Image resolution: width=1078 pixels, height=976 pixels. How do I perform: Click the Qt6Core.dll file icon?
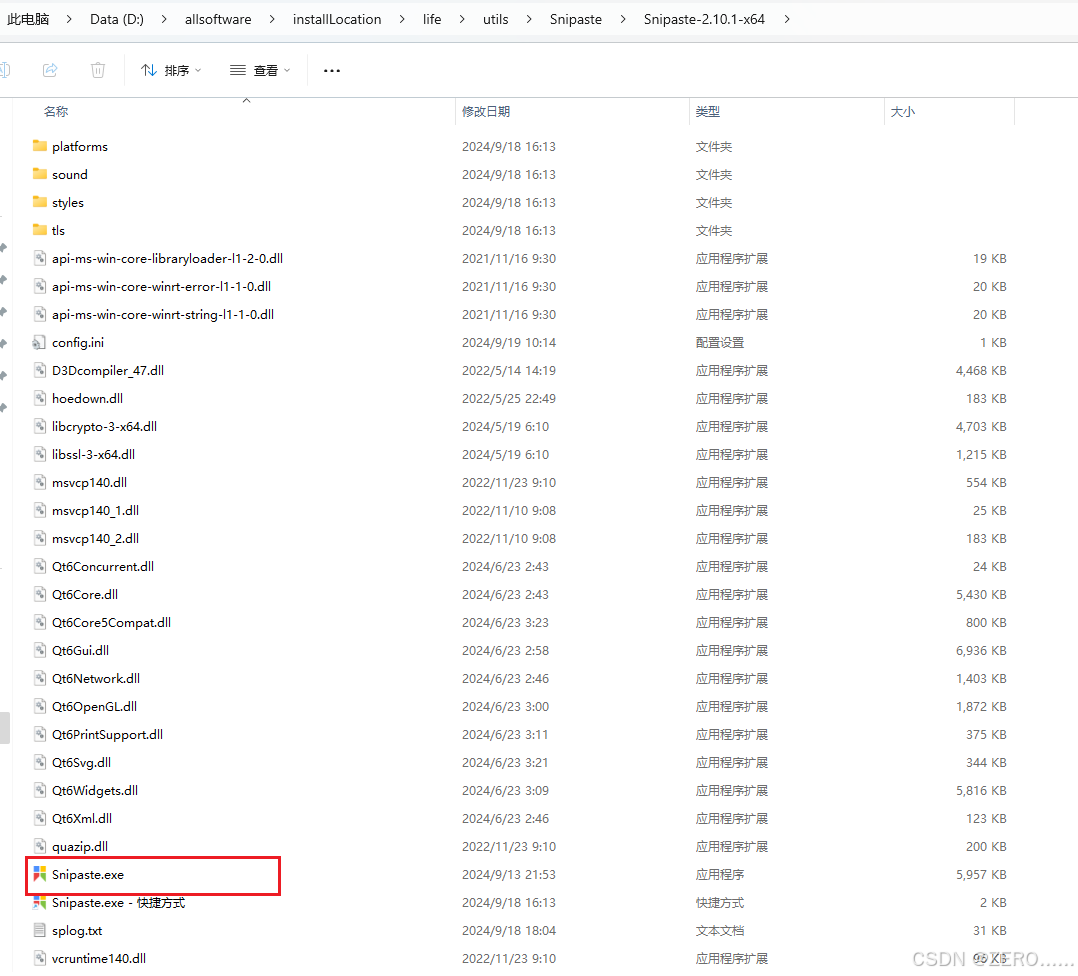[x=40, y=595]
